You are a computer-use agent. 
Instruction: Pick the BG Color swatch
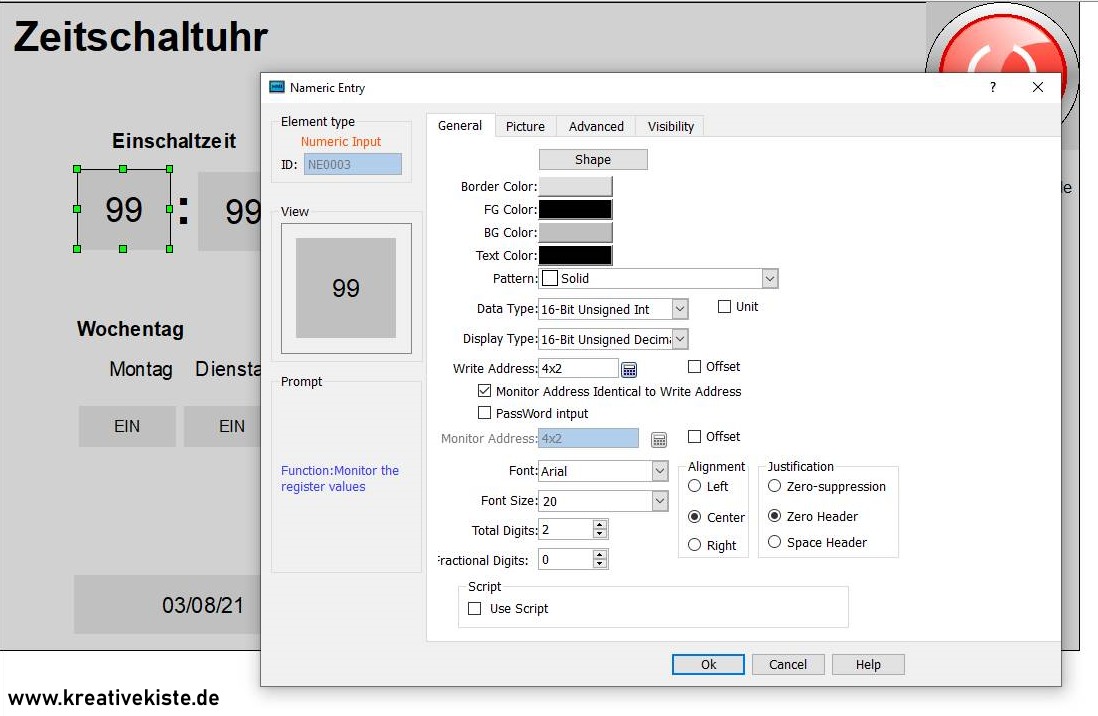(575, 233)
